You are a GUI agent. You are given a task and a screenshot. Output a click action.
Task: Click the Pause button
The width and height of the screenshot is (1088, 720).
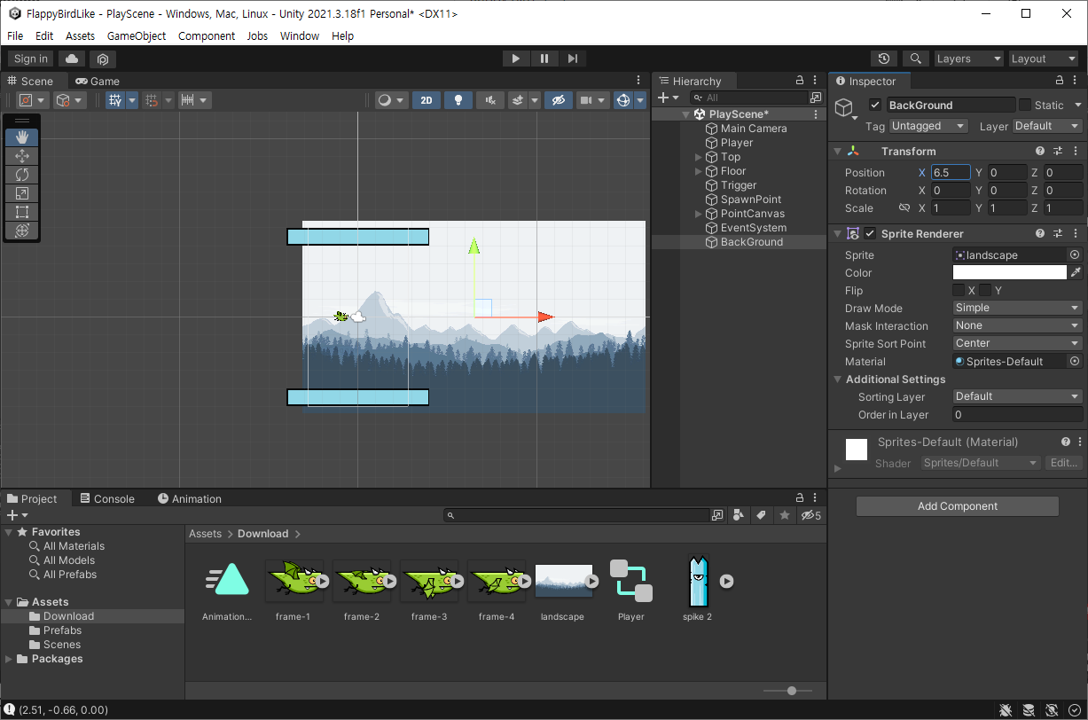pos(544,59)
